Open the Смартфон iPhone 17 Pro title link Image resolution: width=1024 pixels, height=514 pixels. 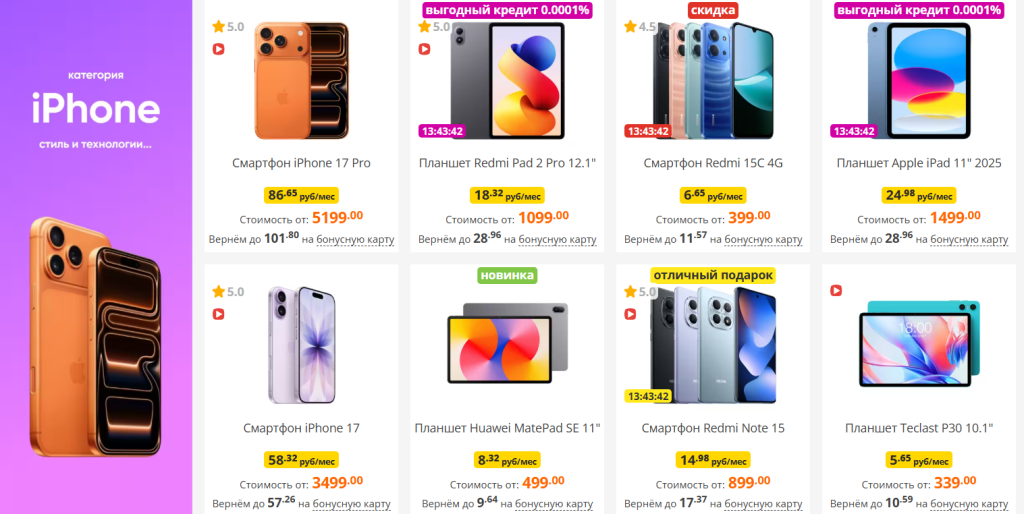point(301,163)
